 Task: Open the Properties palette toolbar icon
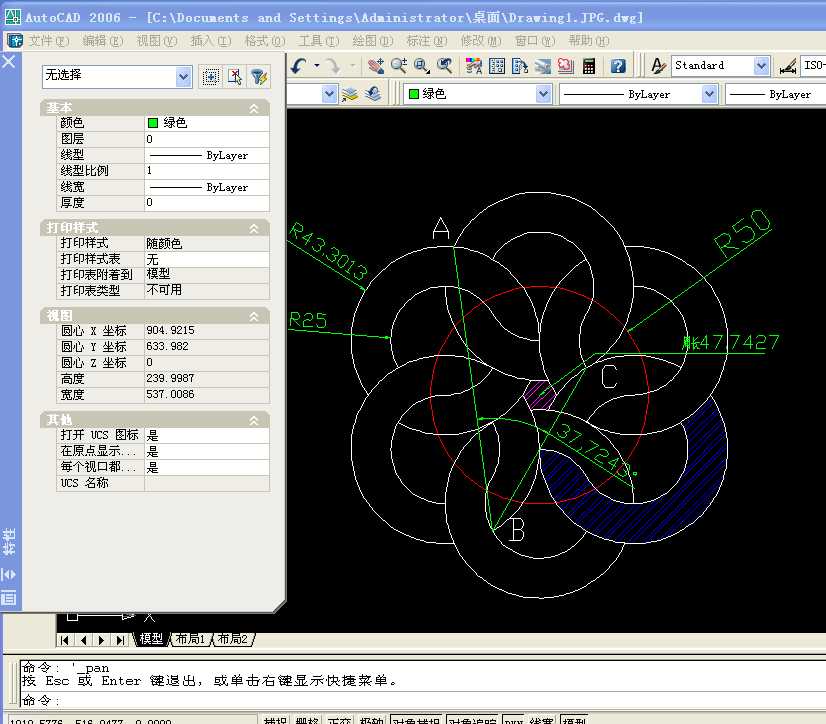[474, 66]
